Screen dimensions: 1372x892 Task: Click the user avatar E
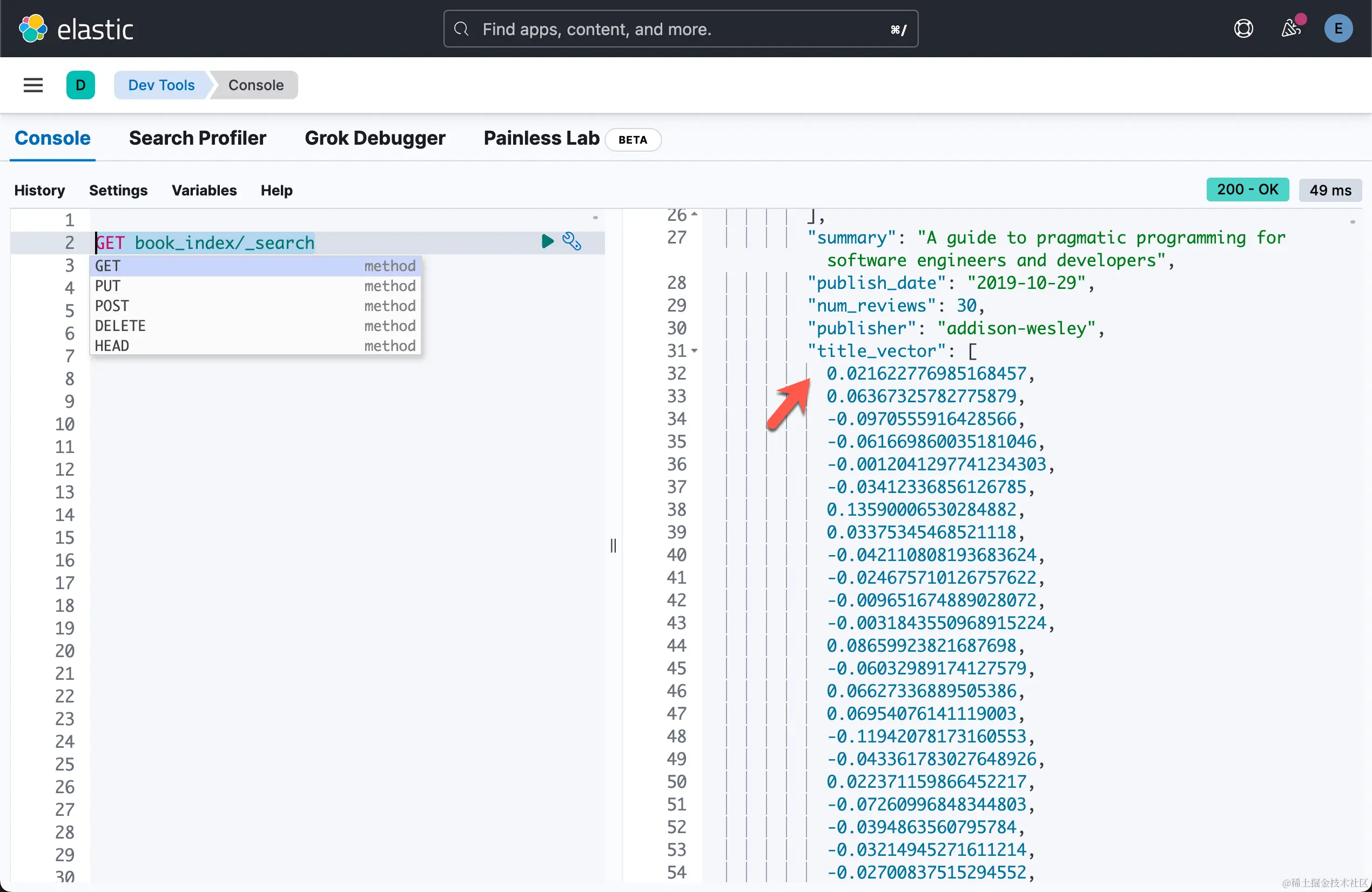1338,28
